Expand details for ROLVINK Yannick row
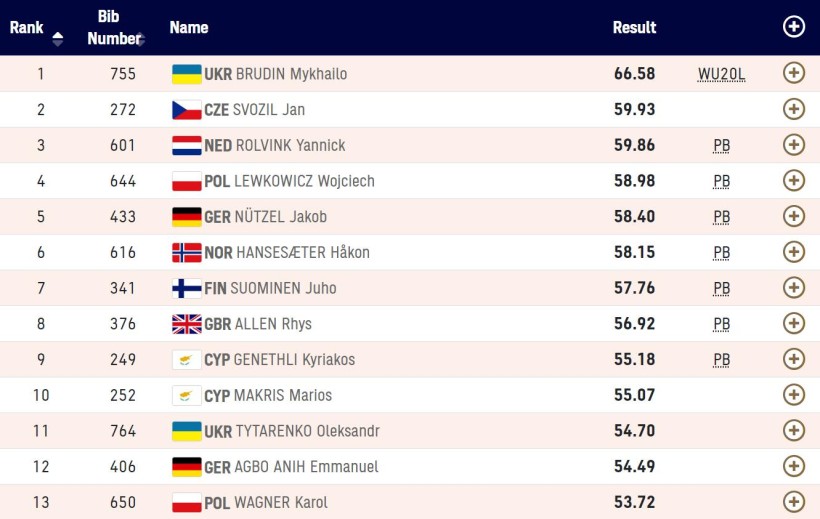Image resolution: width=820 pixels, height=519 pixels. coord(793,145)
